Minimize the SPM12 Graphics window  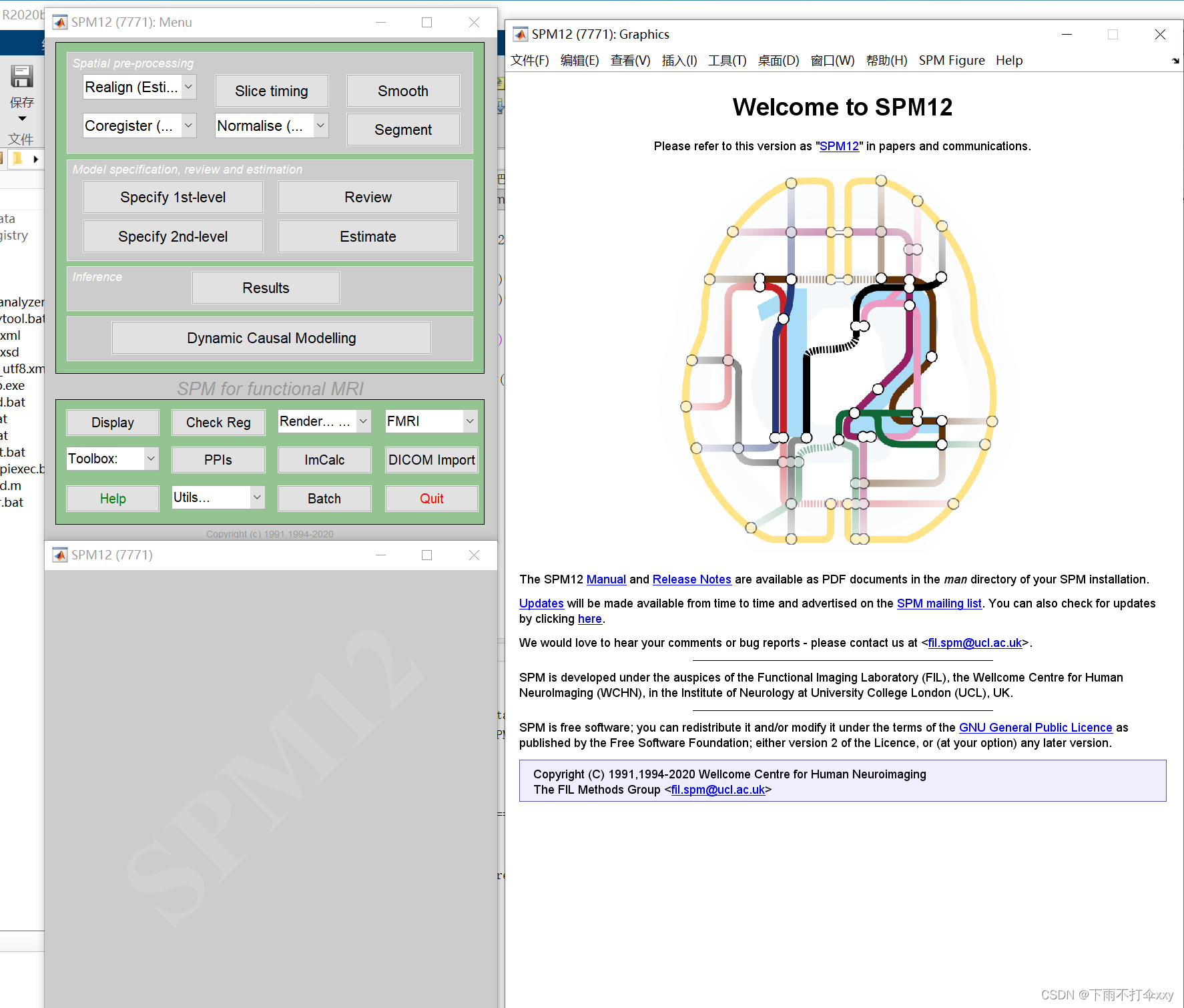(1067, 34)
